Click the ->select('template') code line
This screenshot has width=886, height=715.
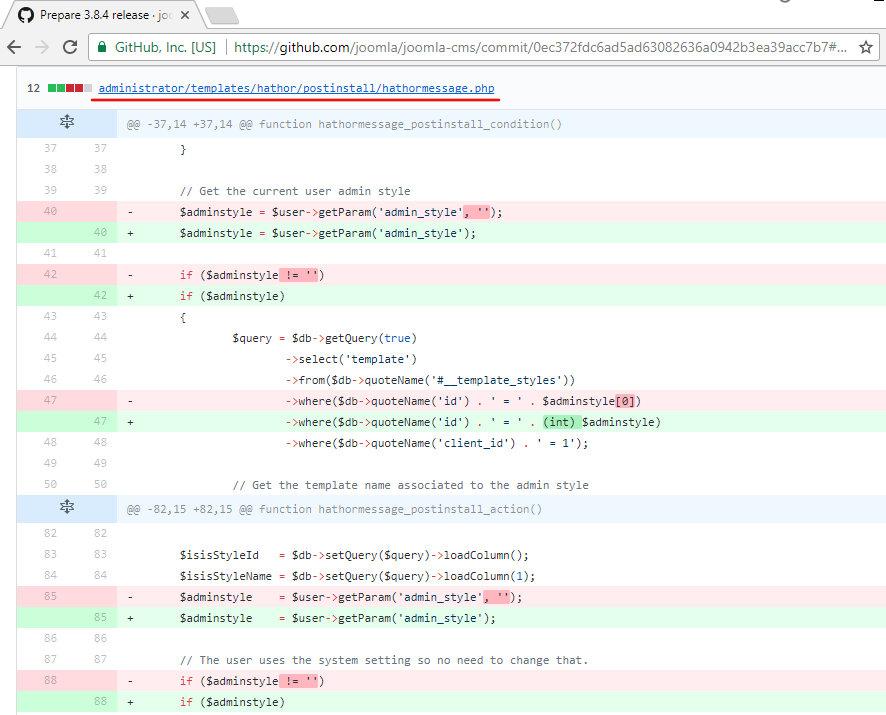[x=351, y=359]
